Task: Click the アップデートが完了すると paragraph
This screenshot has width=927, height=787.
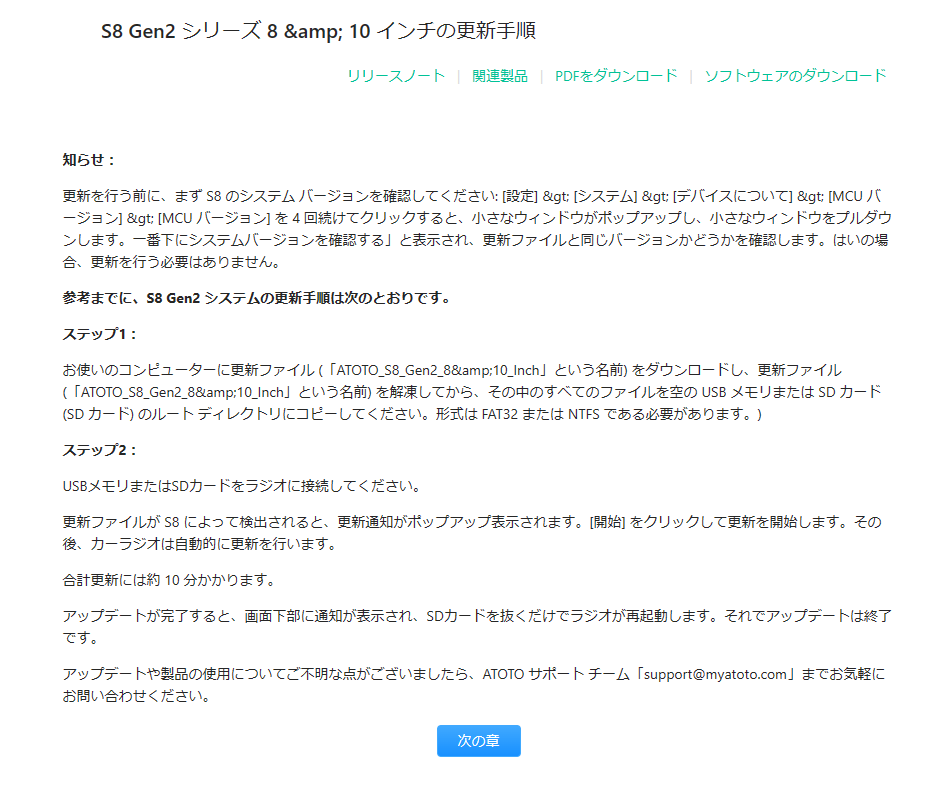Action: (x=477, y=627)
